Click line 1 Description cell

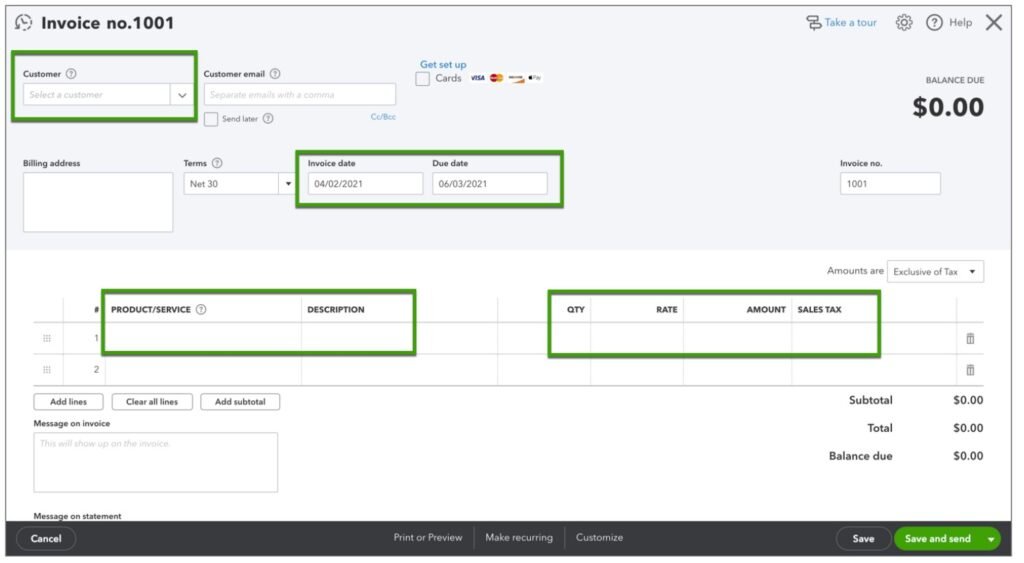tap(400, 338)
